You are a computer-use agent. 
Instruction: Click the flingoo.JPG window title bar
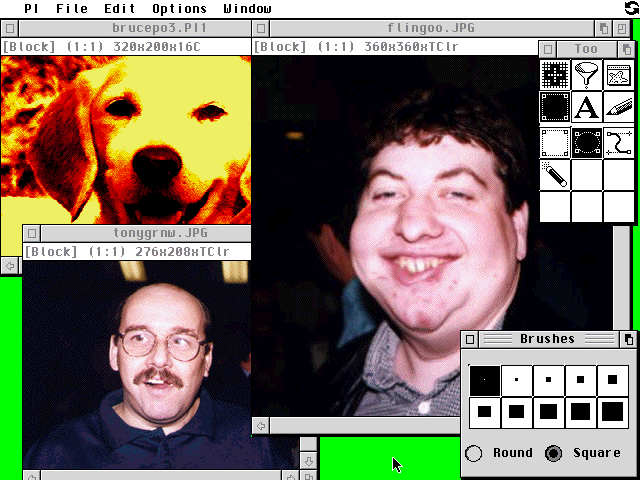pos(400,28)
